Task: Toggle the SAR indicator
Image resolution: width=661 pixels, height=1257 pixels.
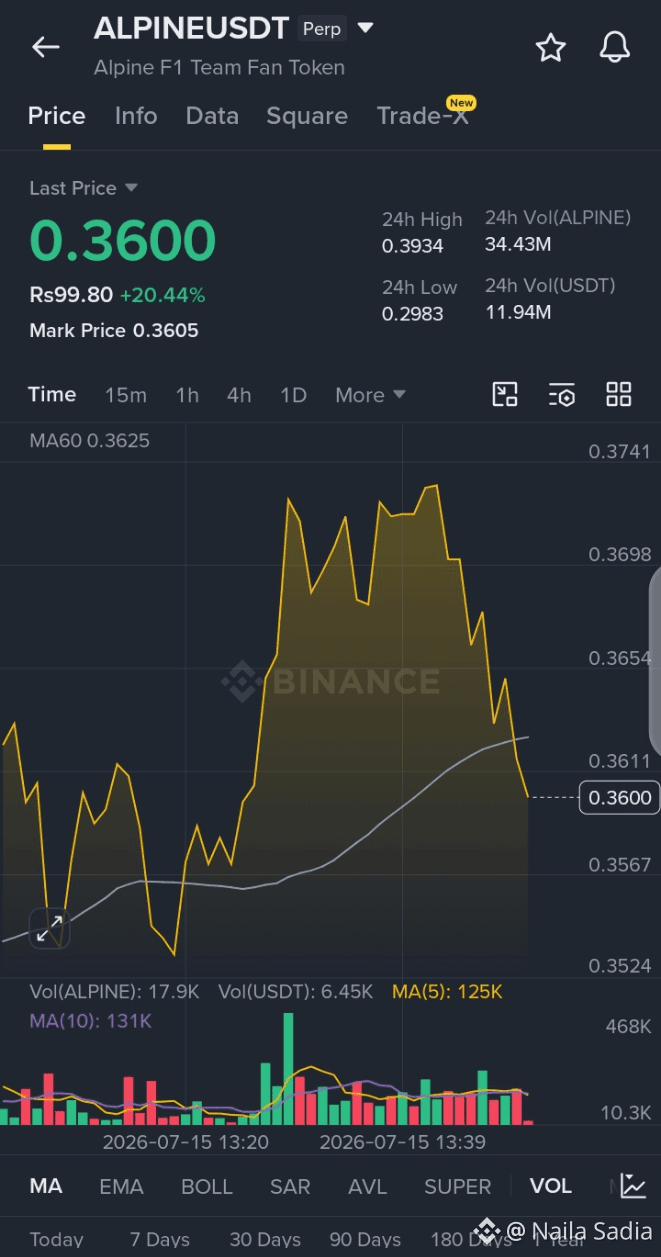Action: 290,1187
